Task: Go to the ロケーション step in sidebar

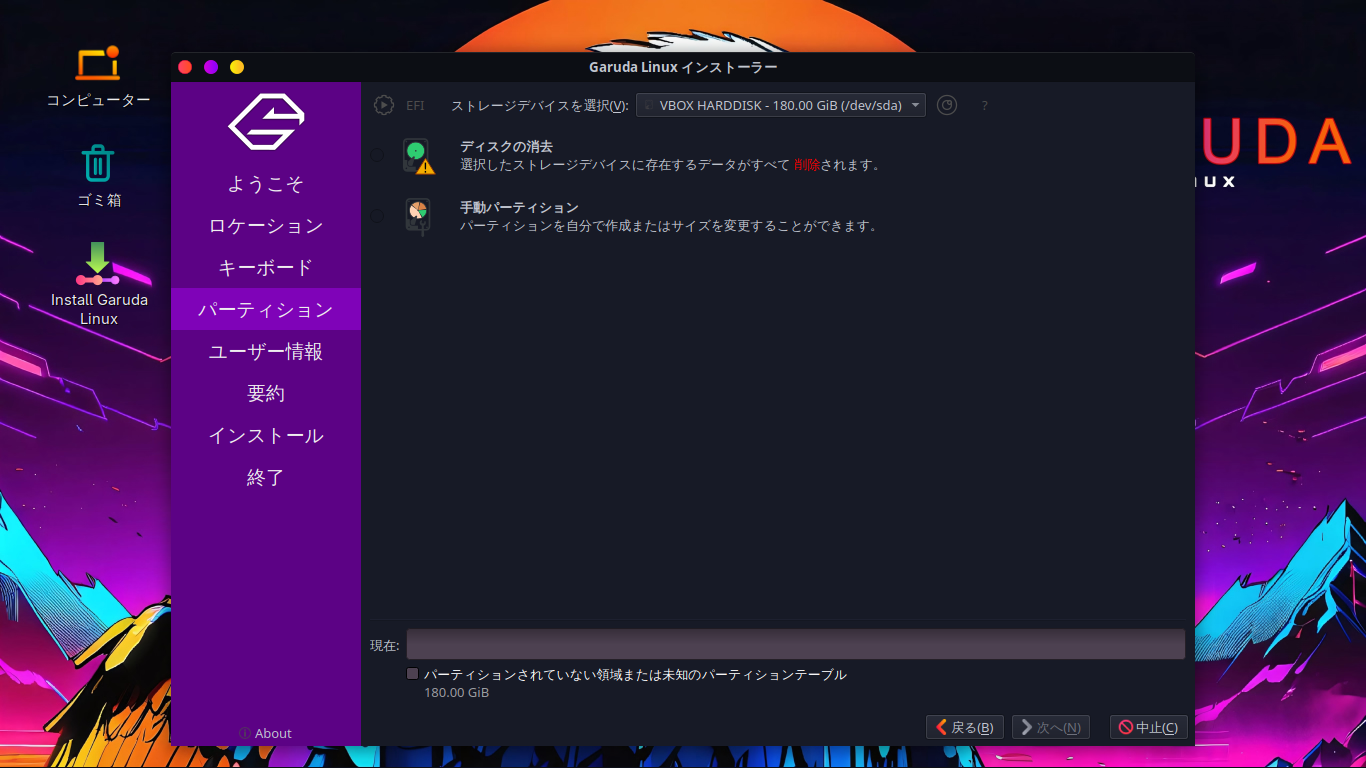Action: coord(266,226)
